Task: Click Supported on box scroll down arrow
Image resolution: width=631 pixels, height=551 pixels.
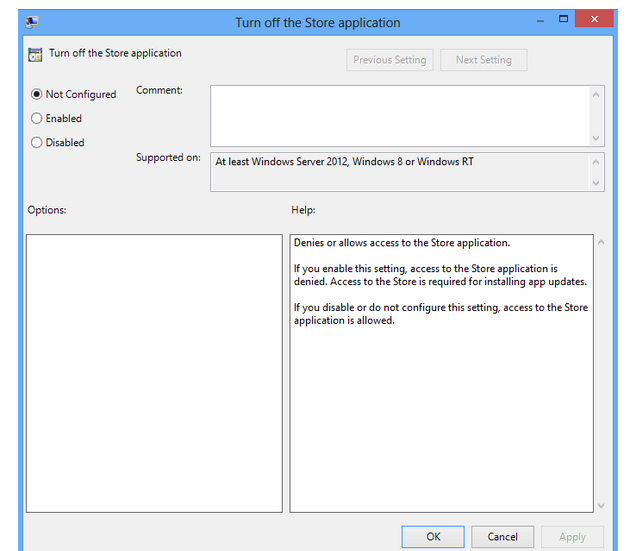Action: click(x=596, y=183)
